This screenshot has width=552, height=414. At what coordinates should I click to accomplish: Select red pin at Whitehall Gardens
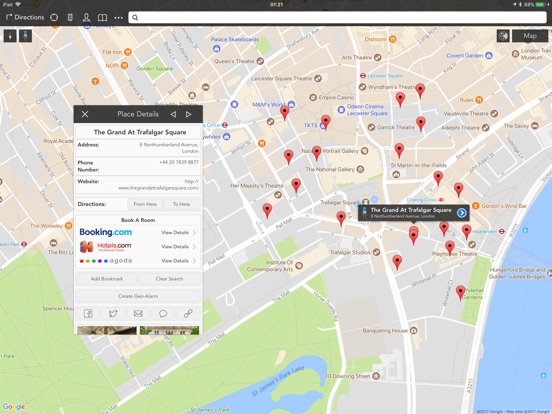[460, 292]
